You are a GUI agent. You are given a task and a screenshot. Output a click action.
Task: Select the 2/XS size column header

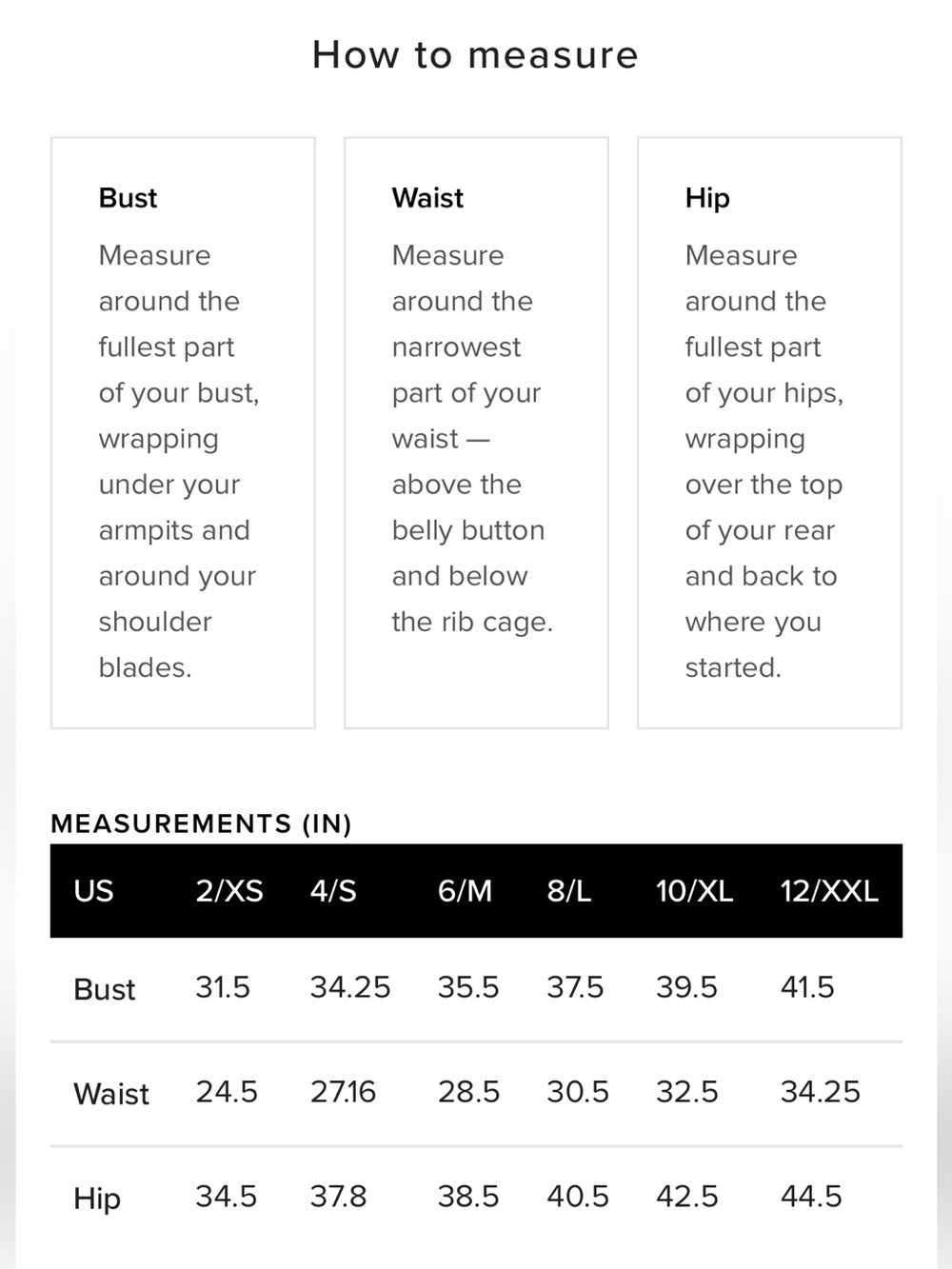(x=229, y=891)
